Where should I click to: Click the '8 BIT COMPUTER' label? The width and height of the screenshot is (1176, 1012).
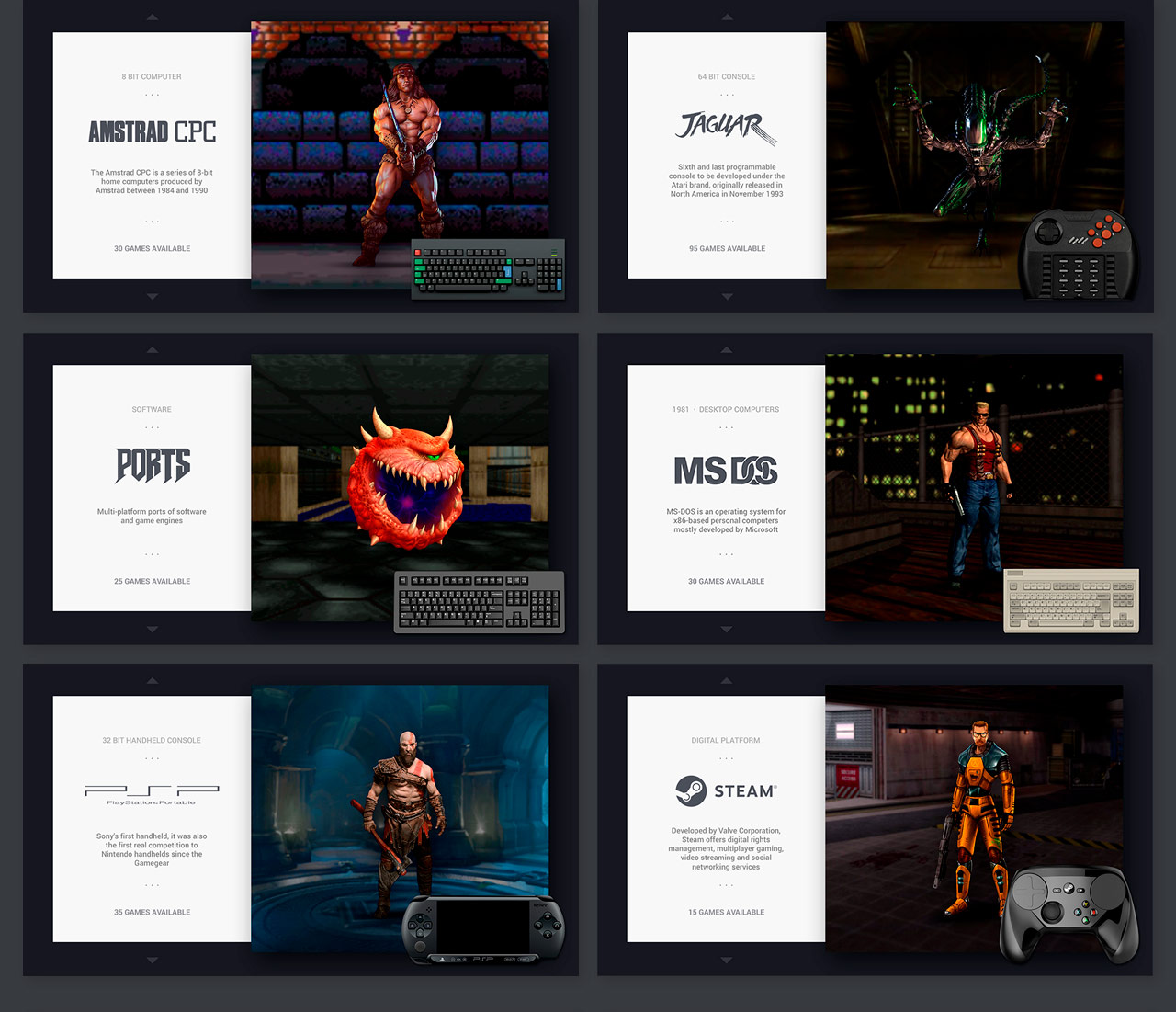click(x=152, y=77)
